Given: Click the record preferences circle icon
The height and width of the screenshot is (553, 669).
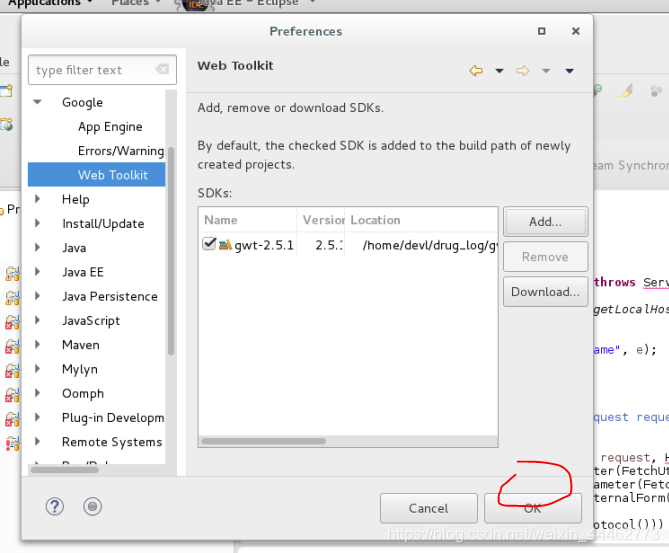Looking at the screenshot, I should (92, 506).
